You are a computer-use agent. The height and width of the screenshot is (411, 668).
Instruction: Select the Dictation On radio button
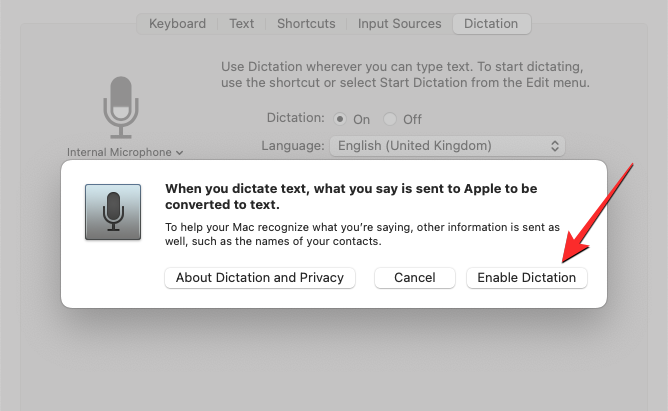(341, 119)
